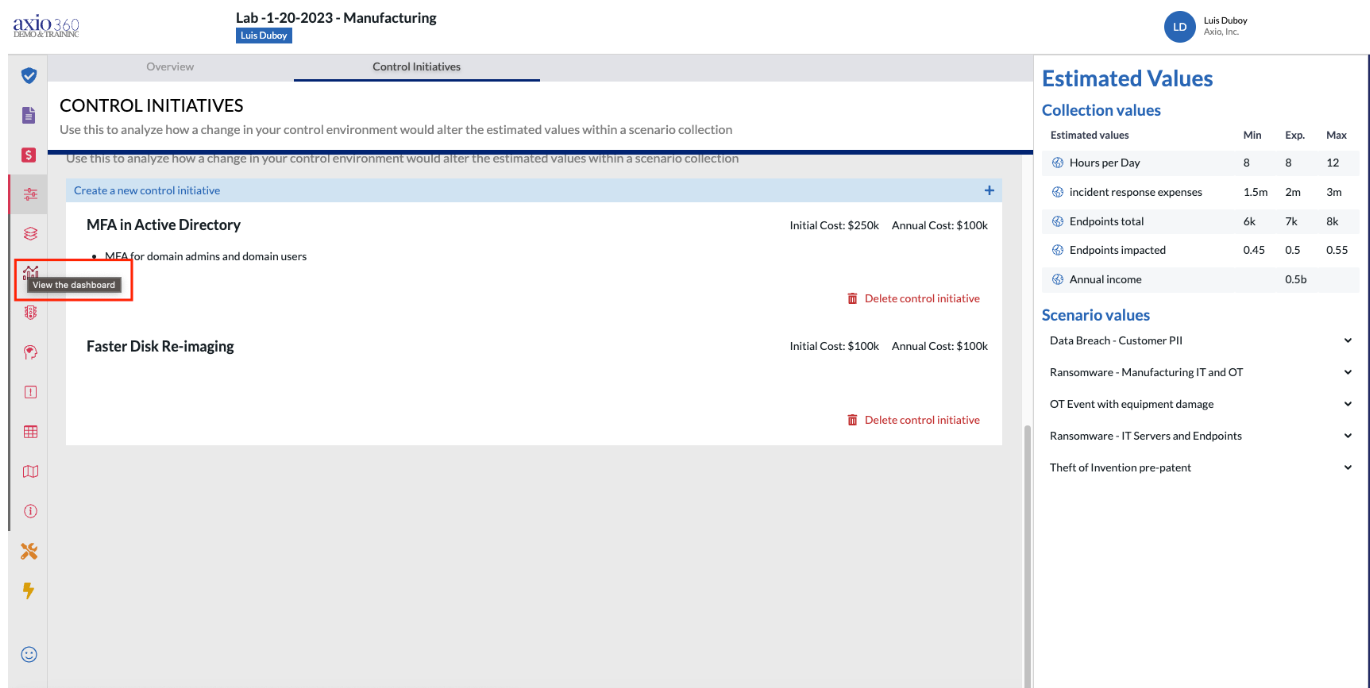Image resolution: width=1370 pixels, height=688 pixels.
Task: Click MFA for domain admins bullet text
Action: pyautogui.click(x=206, y=256)
